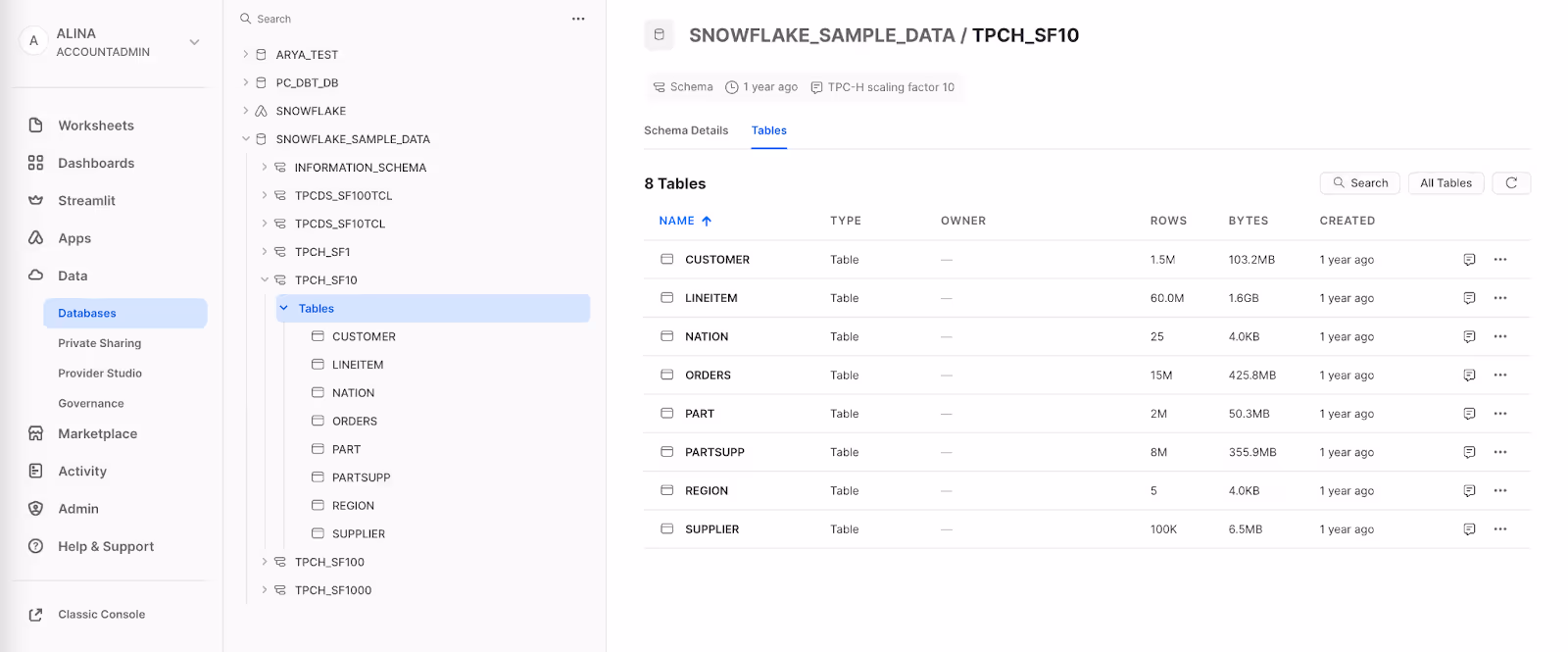Open Databases in the Data submenu

point(125,314)
